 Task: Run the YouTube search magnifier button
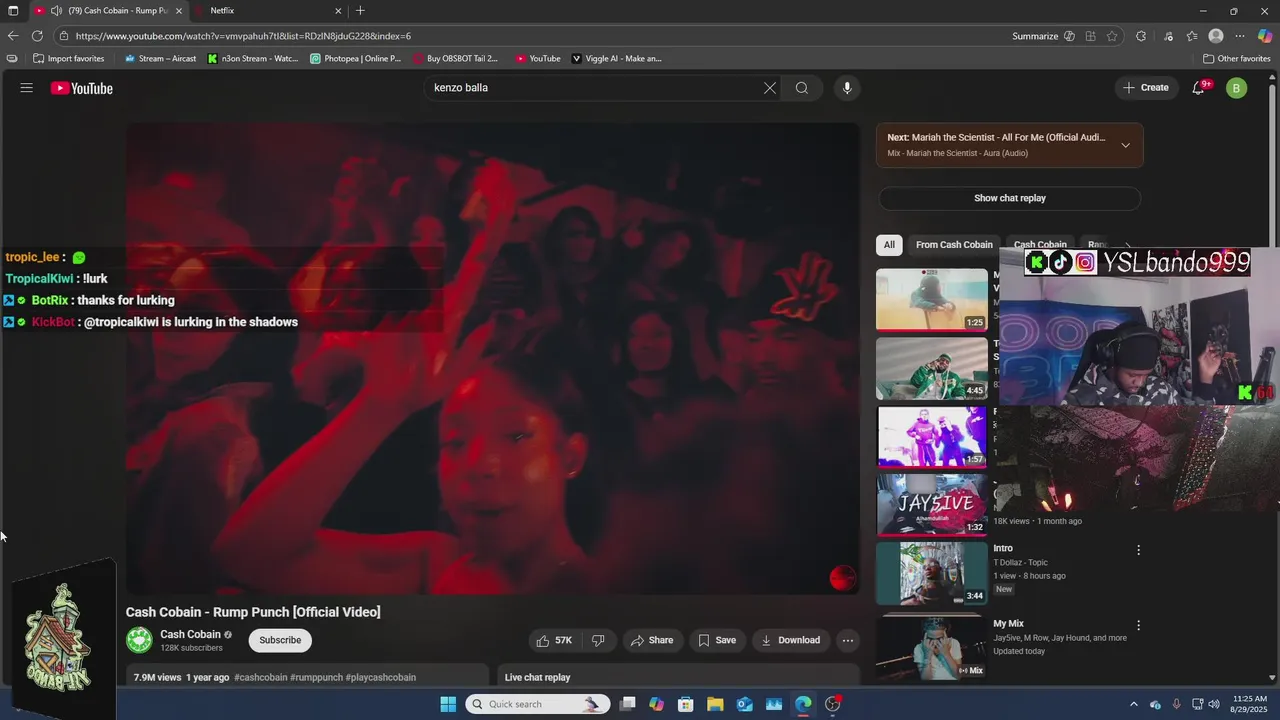(802, 88)
